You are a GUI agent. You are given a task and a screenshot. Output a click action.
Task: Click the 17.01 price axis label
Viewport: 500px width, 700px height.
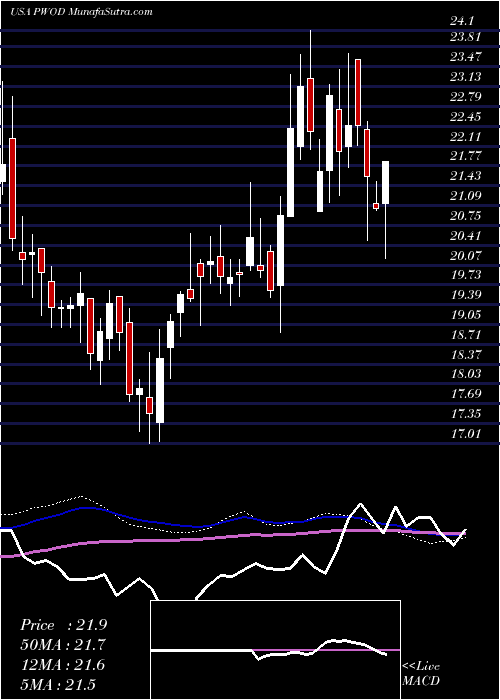point(466,433)
